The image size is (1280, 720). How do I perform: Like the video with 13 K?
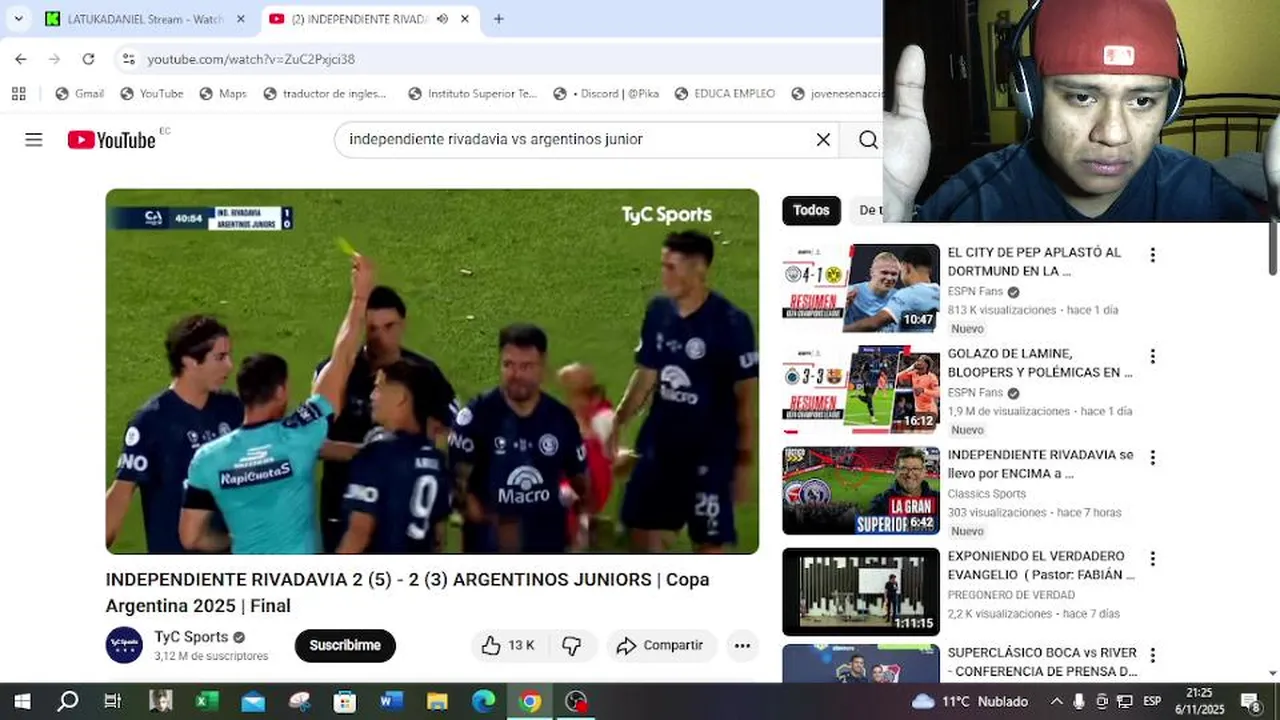tap(508, 646)
